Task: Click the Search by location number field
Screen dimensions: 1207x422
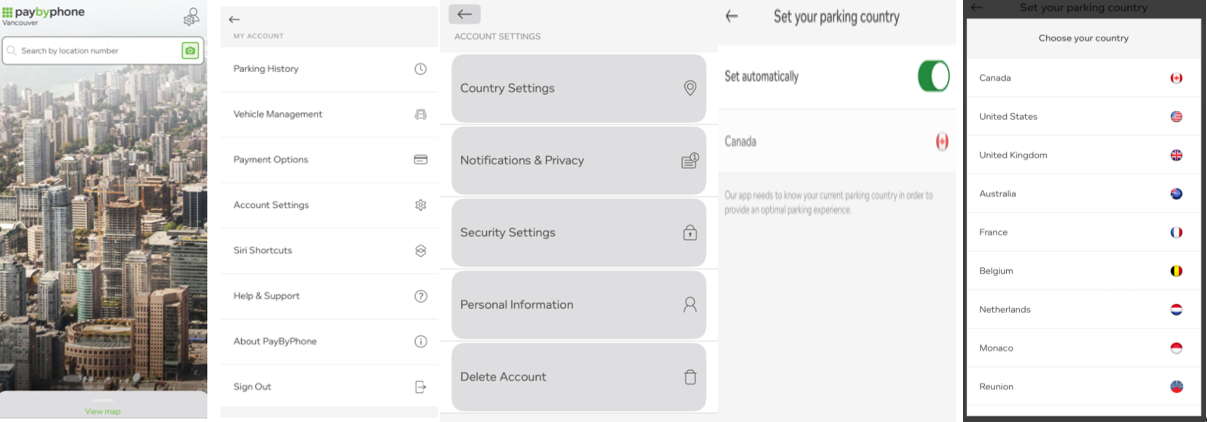Action: click(92, 51)
